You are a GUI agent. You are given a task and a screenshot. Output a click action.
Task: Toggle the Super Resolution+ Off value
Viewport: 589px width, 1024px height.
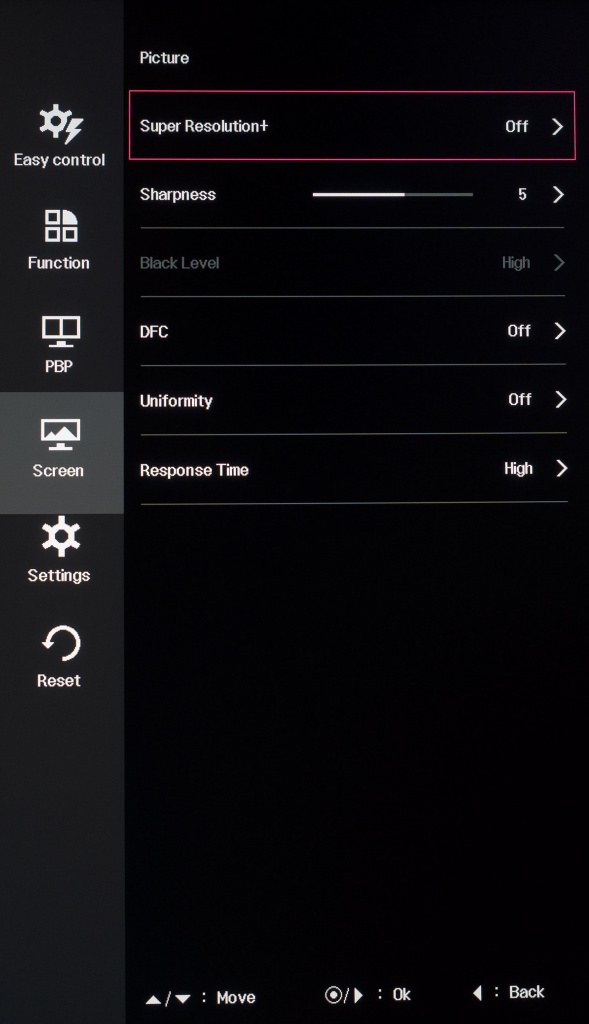[517, 126]
